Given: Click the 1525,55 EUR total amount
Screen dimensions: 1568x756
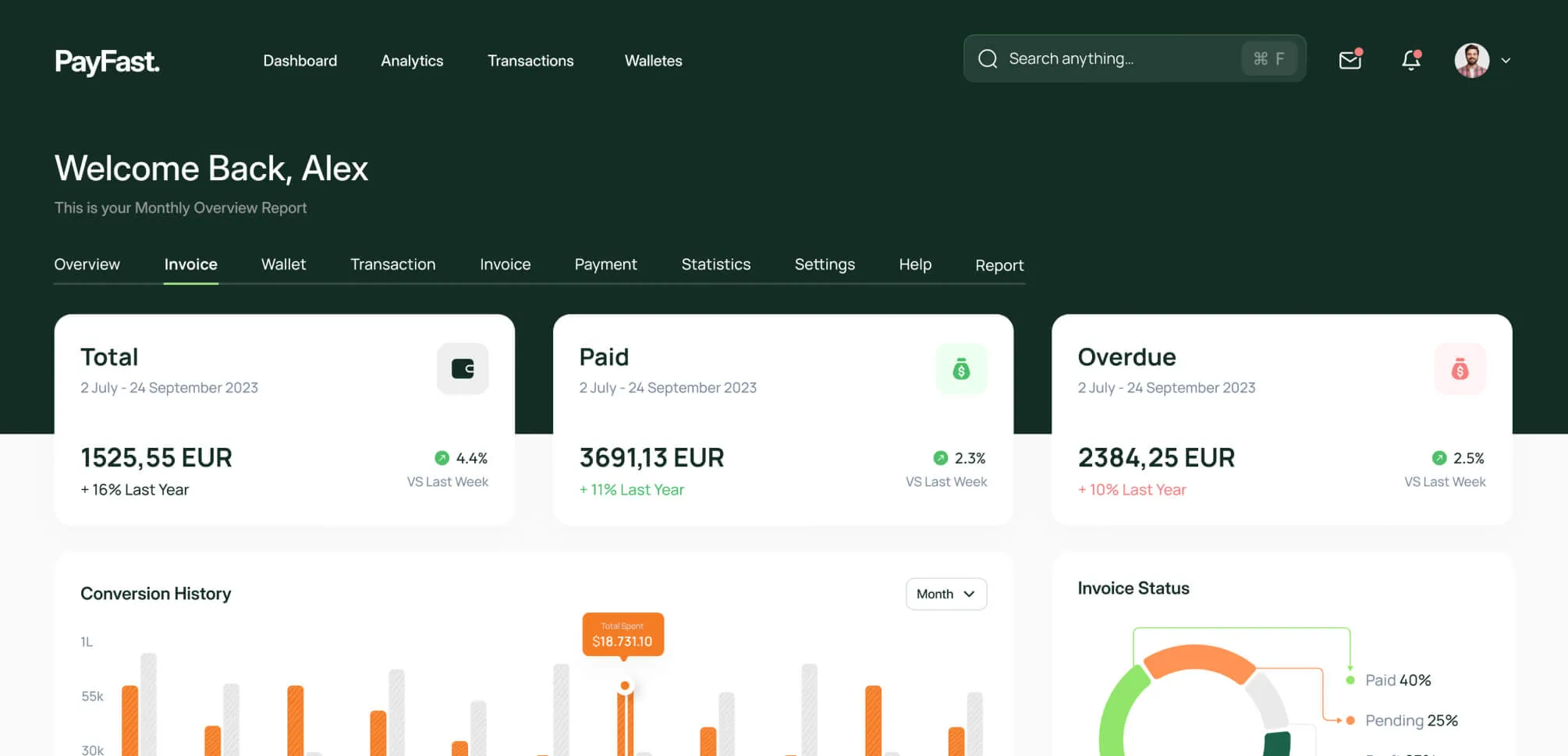Looking at the screenshot, I should coord(156,458).
